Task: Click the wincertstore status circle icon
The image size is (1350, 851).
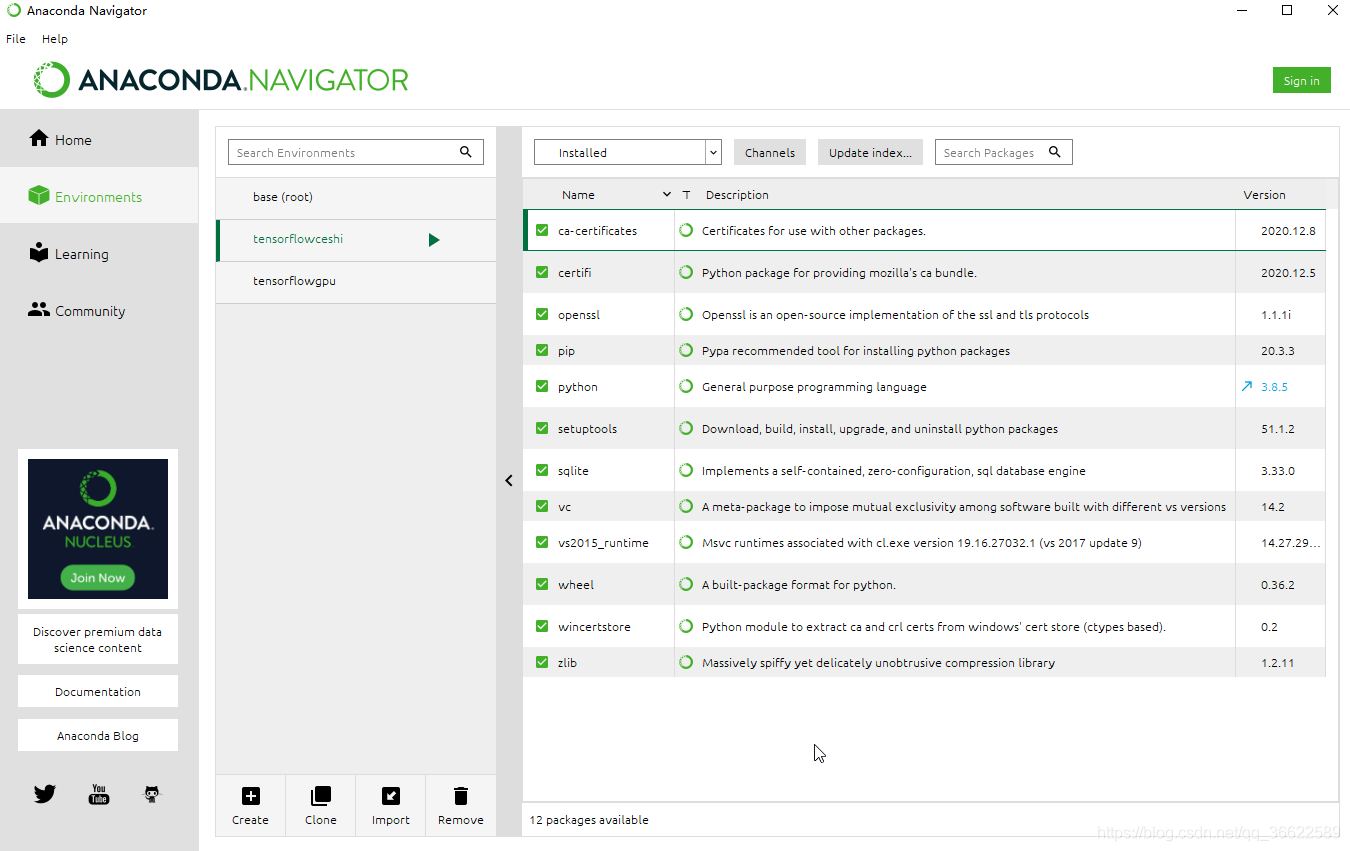Action: [686, 627]
